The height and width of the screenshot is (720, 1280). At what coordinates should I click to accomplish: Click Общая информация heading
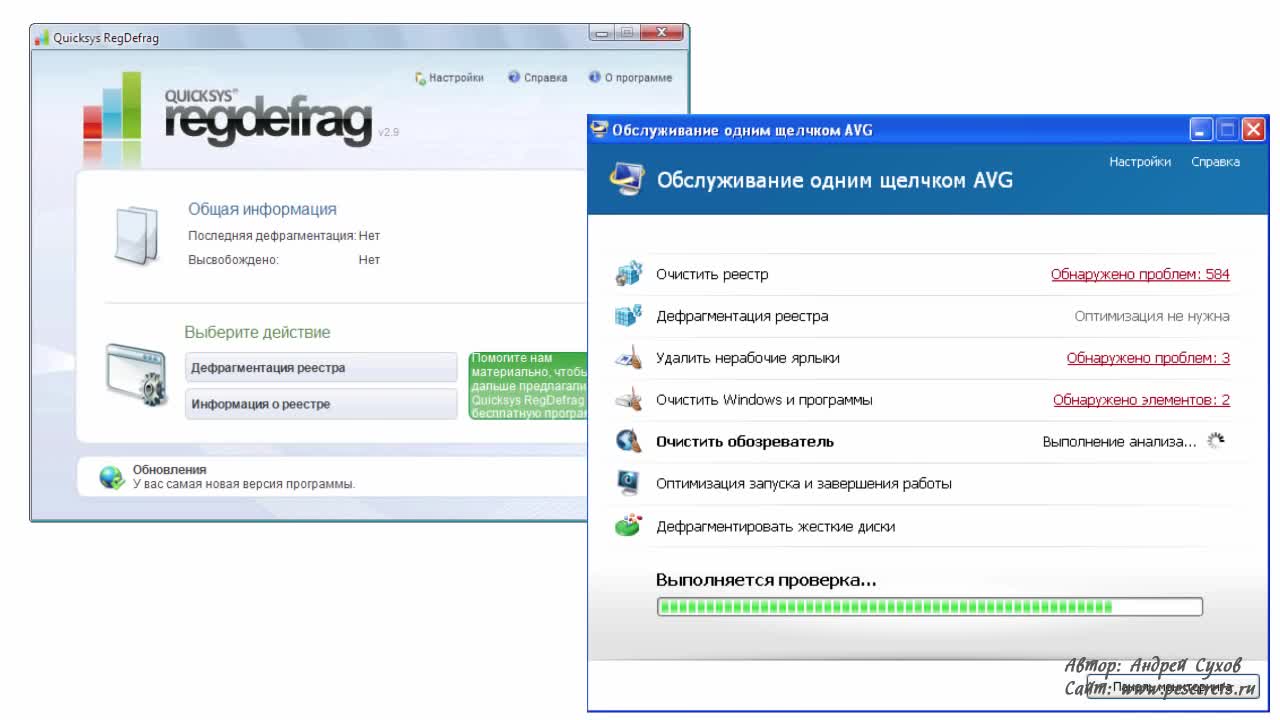[x=262, y=209]
